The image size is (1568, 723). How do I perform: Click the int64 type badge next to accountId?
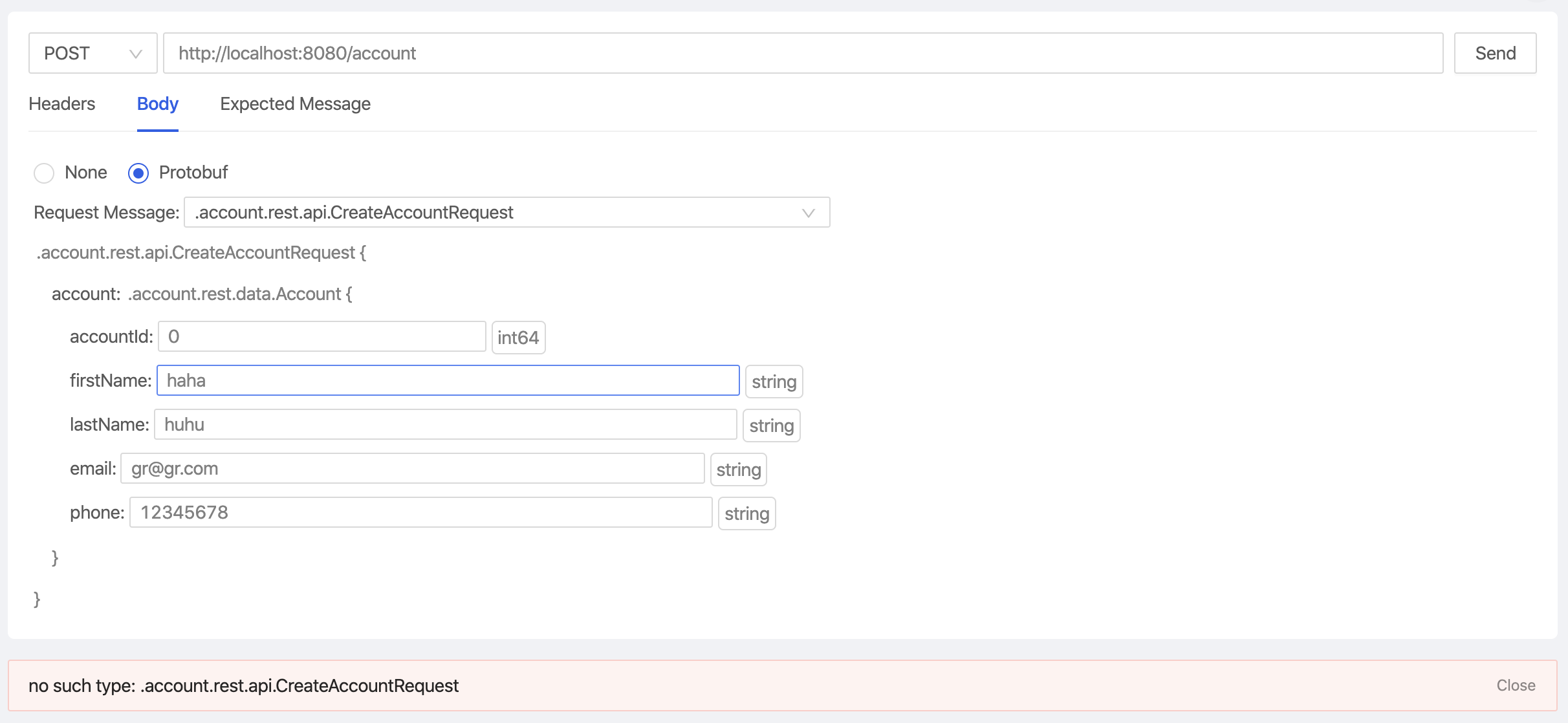click(517, 336)
